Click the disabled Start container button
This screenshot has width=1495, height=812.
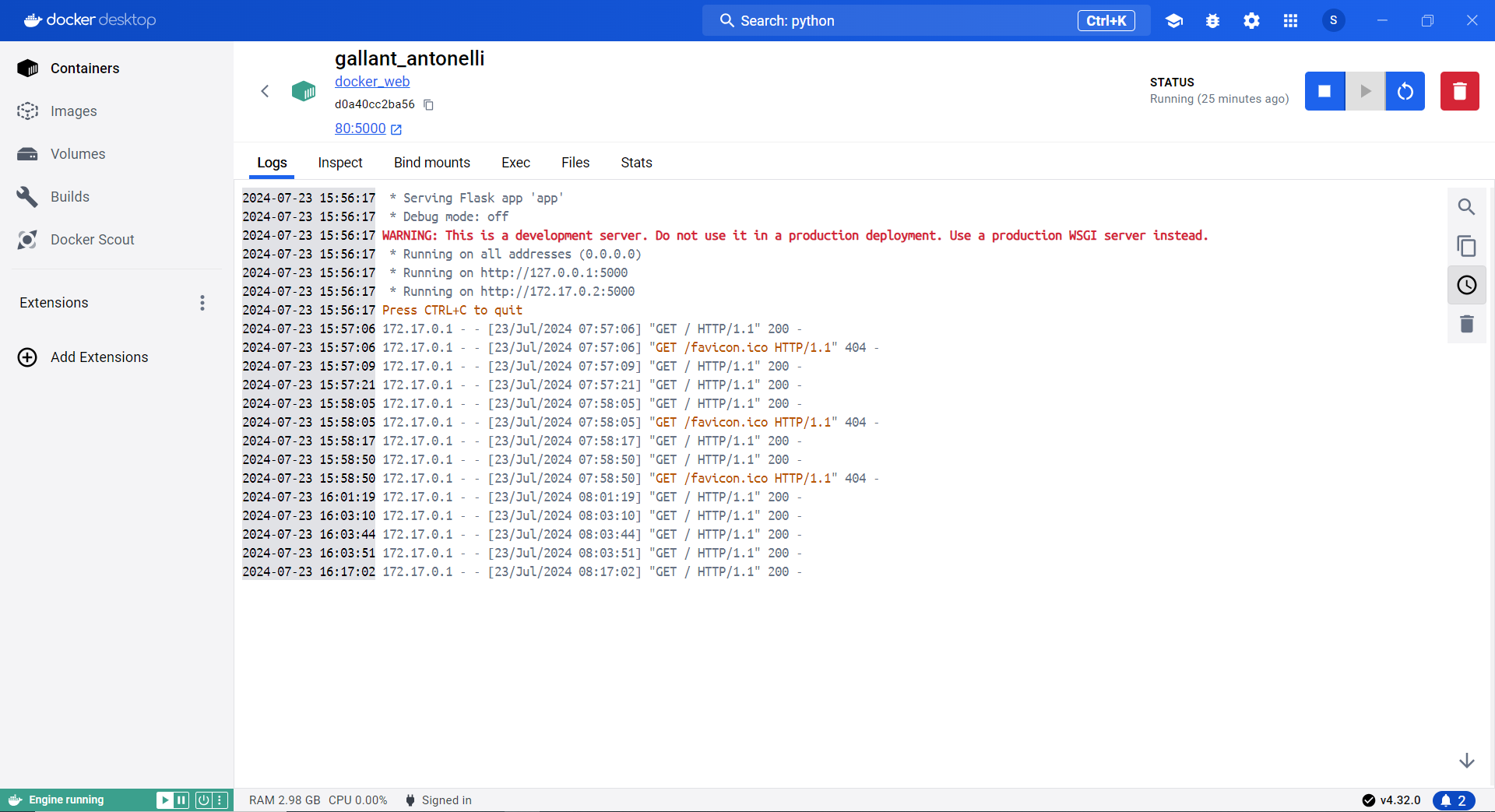coord(1365,91)
